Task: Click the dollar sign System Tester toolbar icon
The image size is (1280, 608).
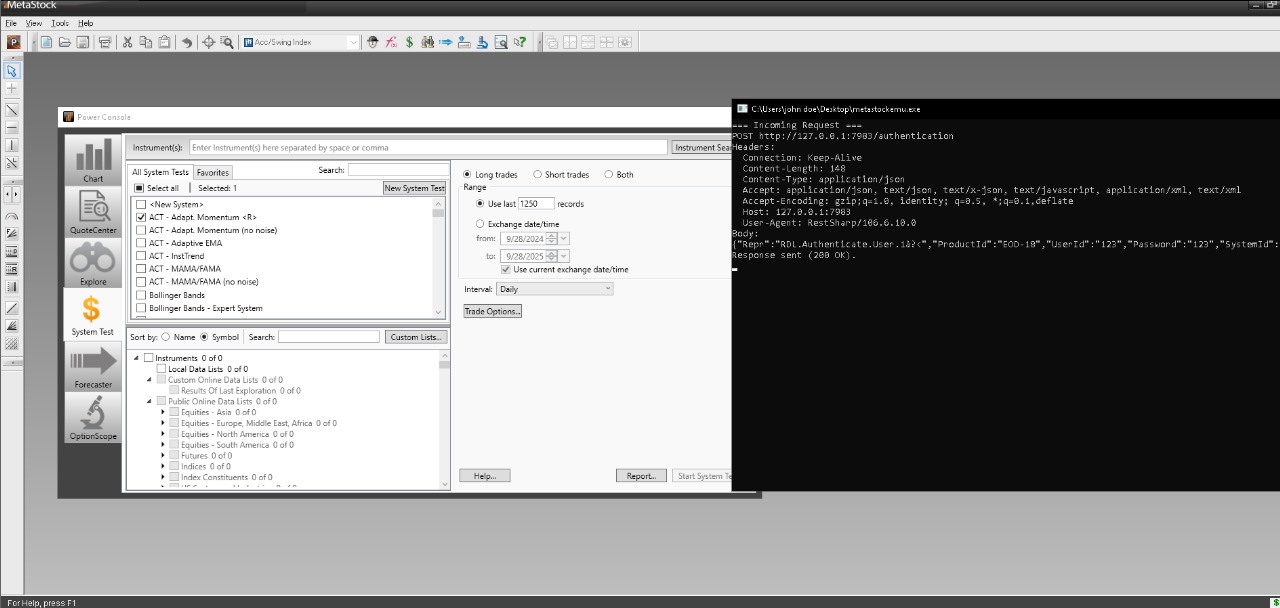Action: pyautogui.click(x=409, y=42)
